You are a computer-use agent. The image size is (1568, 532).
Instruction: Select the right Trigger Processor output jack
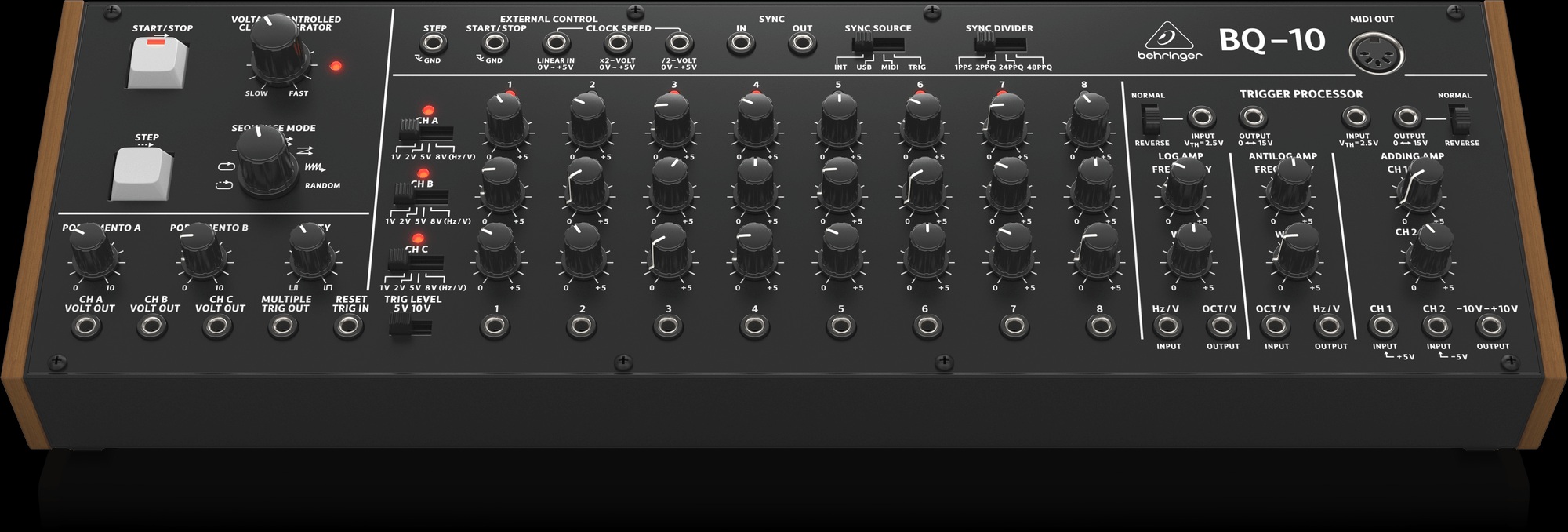[x=1407, y=118]
